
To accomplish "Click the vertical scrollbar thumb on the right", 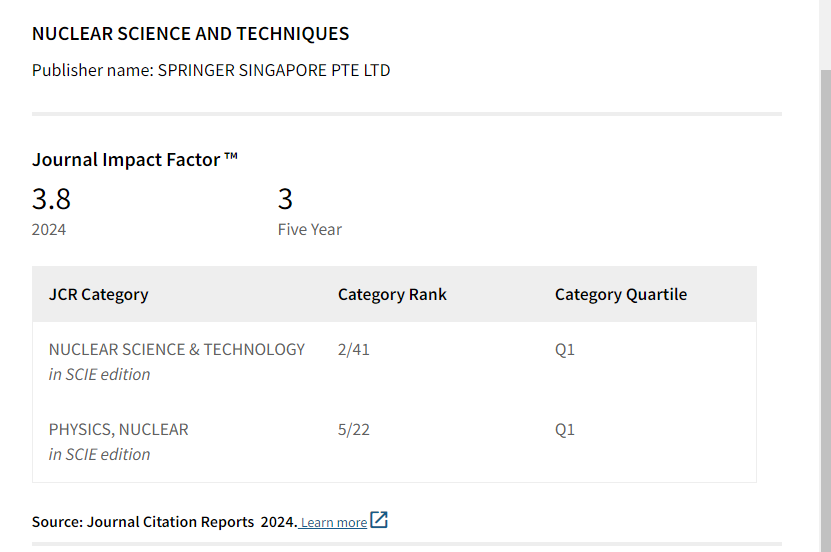I will pos(825,300).
